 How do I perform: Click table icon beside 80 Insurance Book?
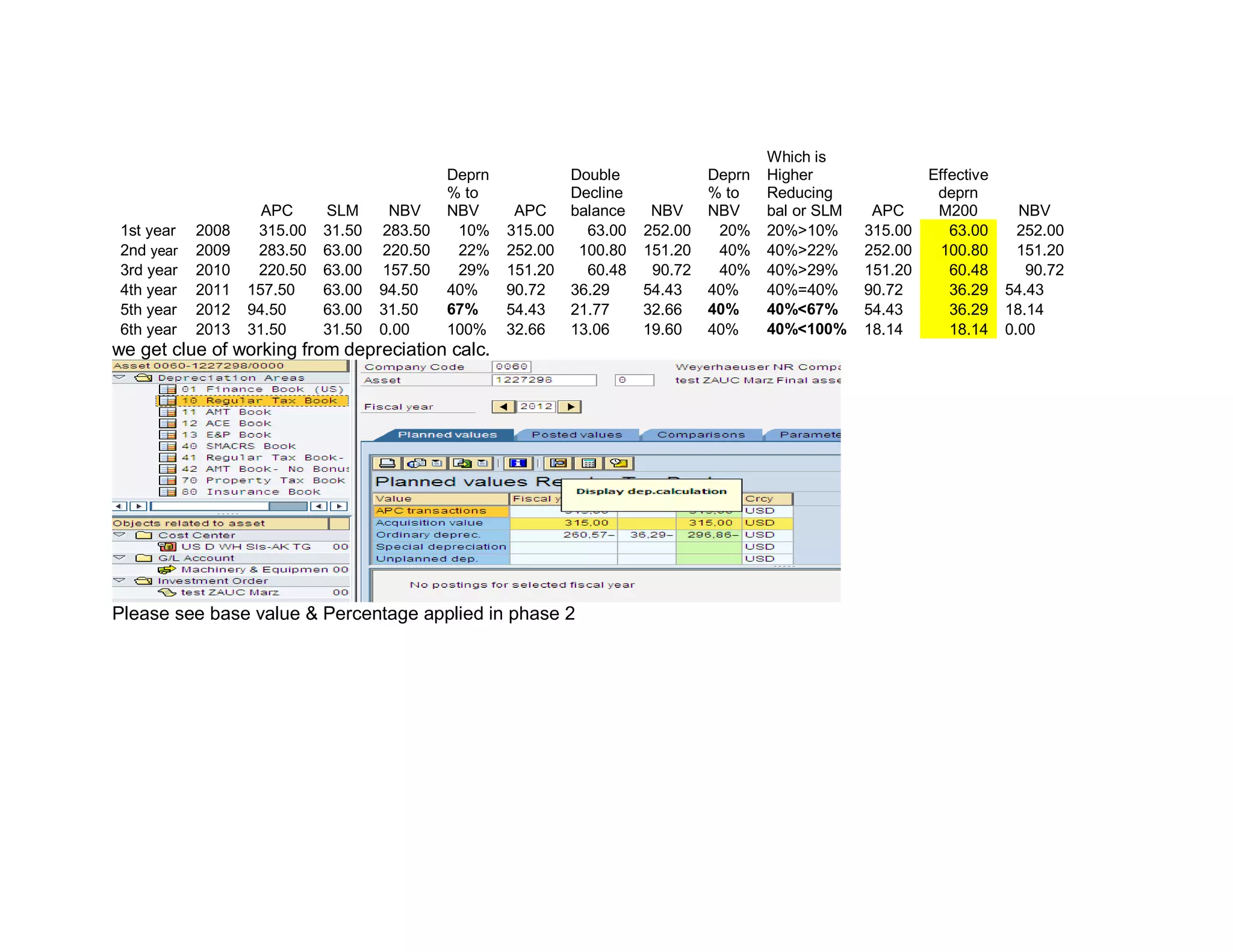tap(168, 492)
